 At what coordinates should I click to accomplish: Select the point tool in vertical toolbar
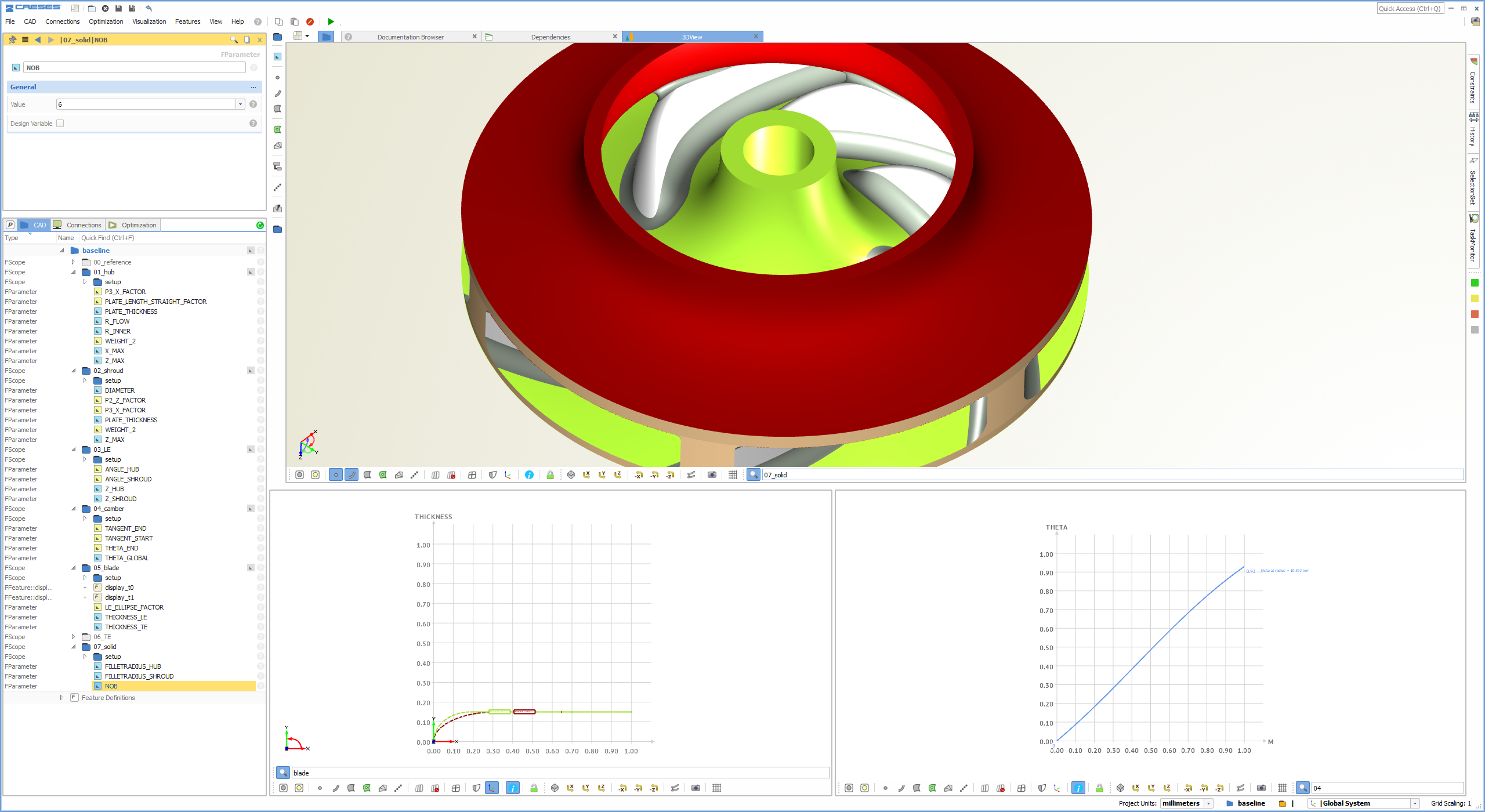tap(277, 77)
